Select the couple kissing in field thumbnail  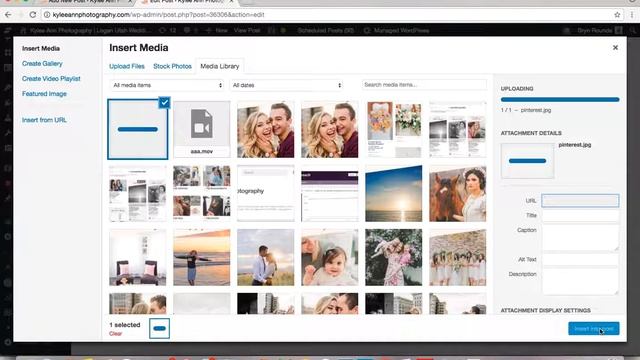tap(266, 257)
